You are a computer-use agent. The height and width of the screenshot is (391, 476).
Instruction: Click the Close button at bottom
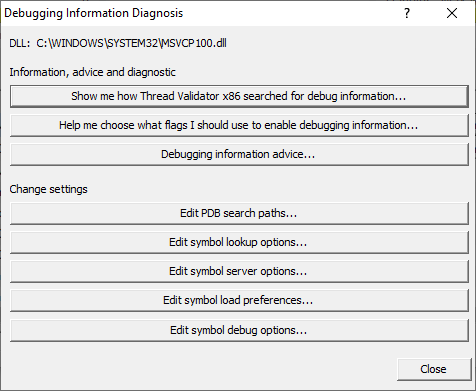pyautogui.click(x=434, y=369)
